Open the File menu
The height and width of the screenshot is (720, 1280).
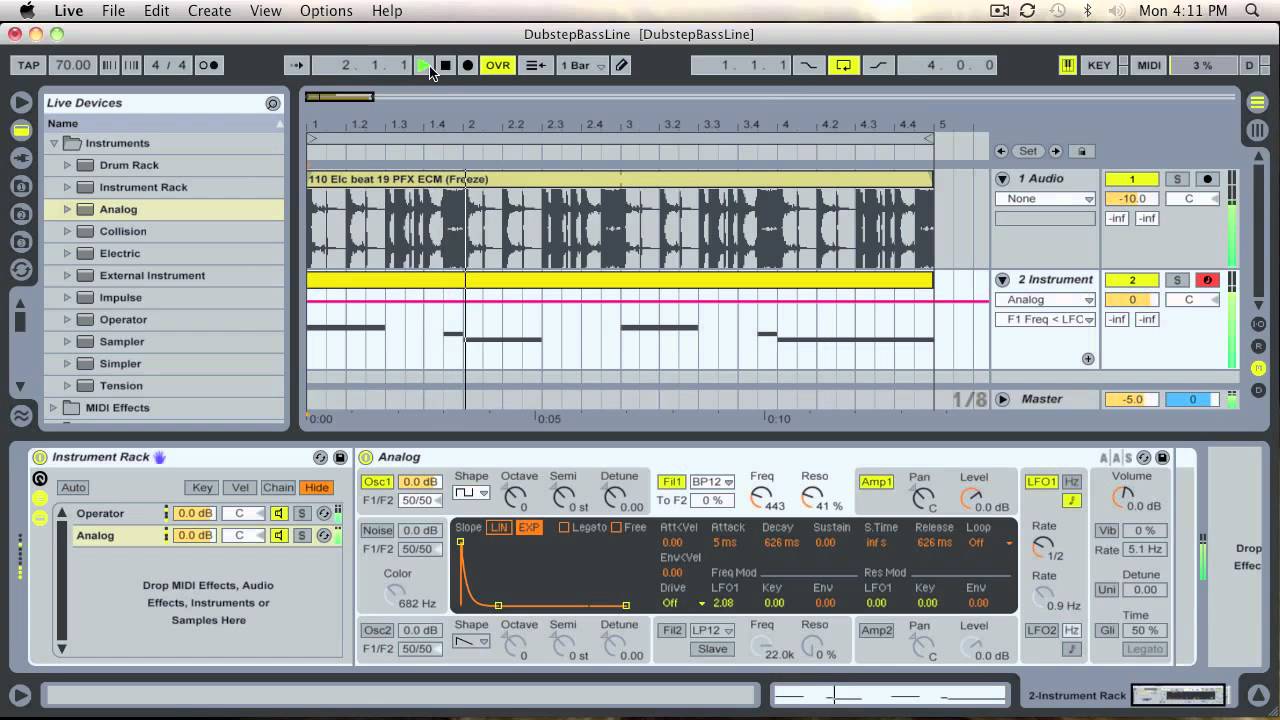[x=113, y=11]
